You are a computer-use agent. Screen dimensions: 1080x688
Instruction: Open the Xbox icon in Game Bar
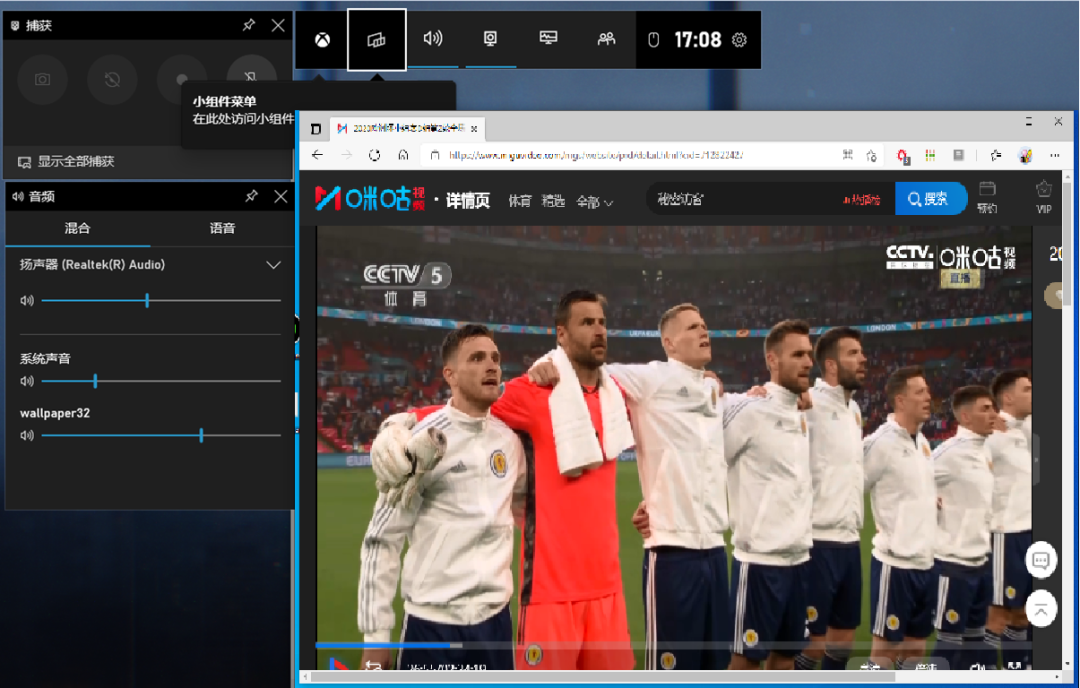click(x=323, y=39)
